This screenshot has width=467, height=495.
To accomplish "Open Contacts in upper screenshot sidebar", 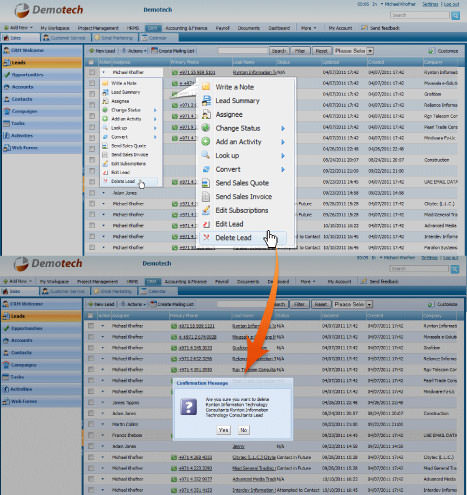I will [42, 99].
